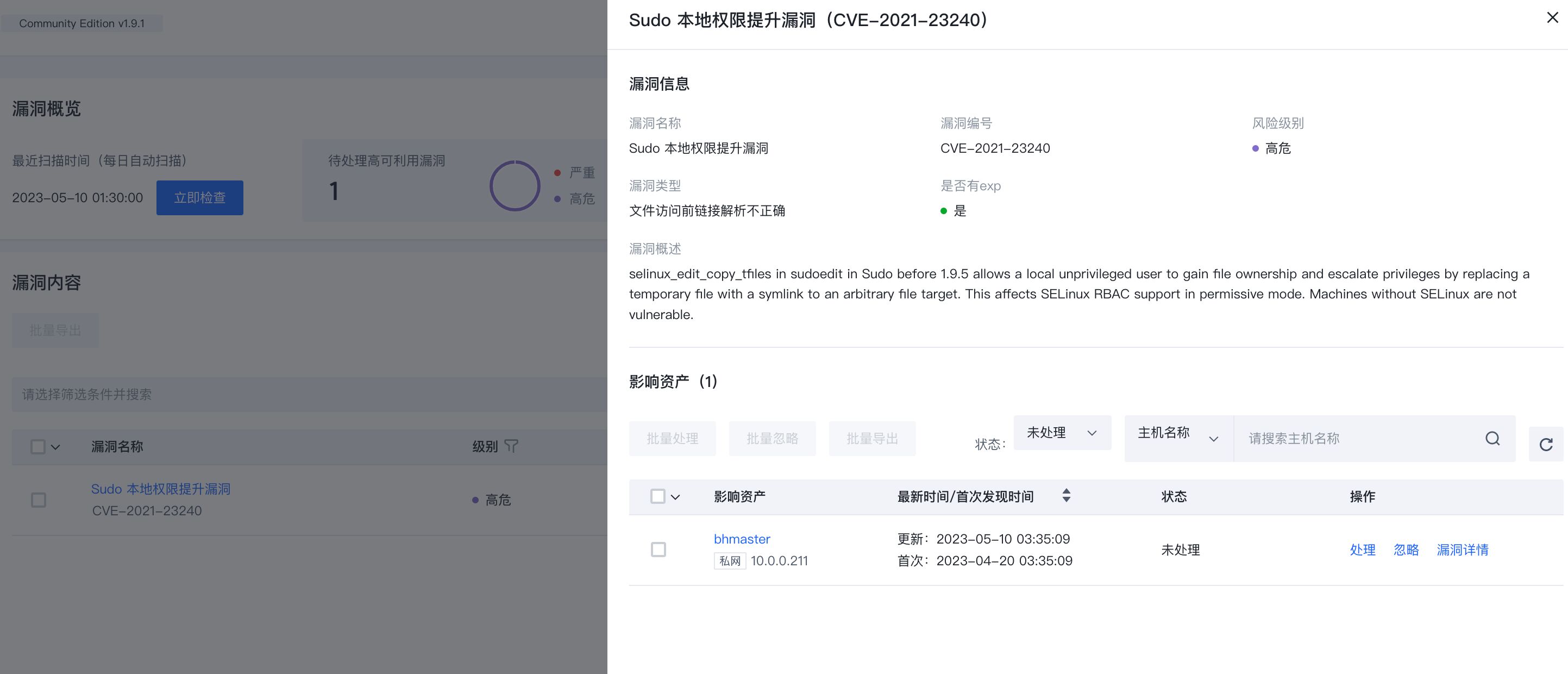Click the magnifier icon in host search box
This screenshot has width=1568, height=674.
click(1493, 439)
